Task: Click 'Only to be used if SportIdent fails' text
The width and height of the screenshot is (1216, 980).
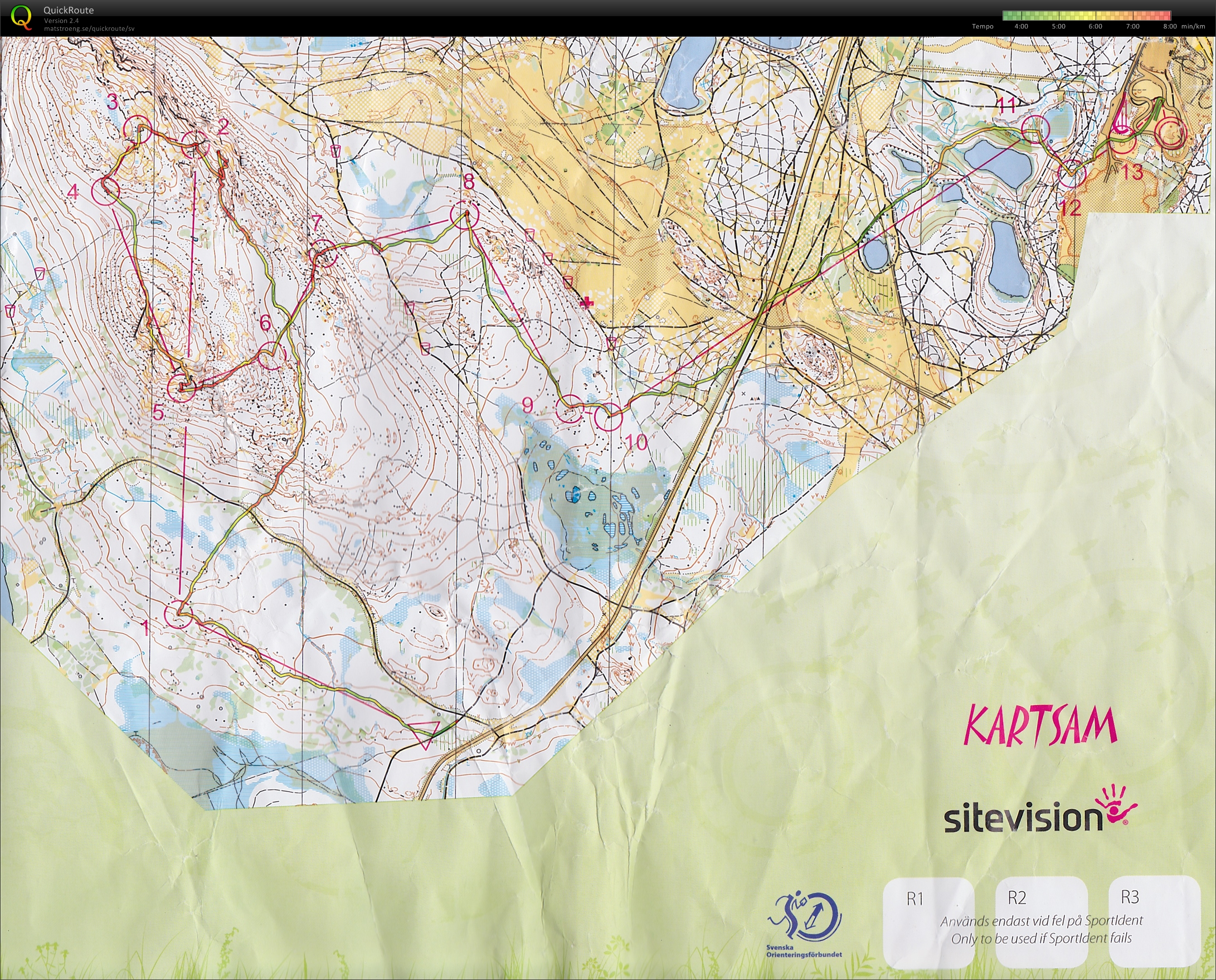Action: (x=1041, y=938)
